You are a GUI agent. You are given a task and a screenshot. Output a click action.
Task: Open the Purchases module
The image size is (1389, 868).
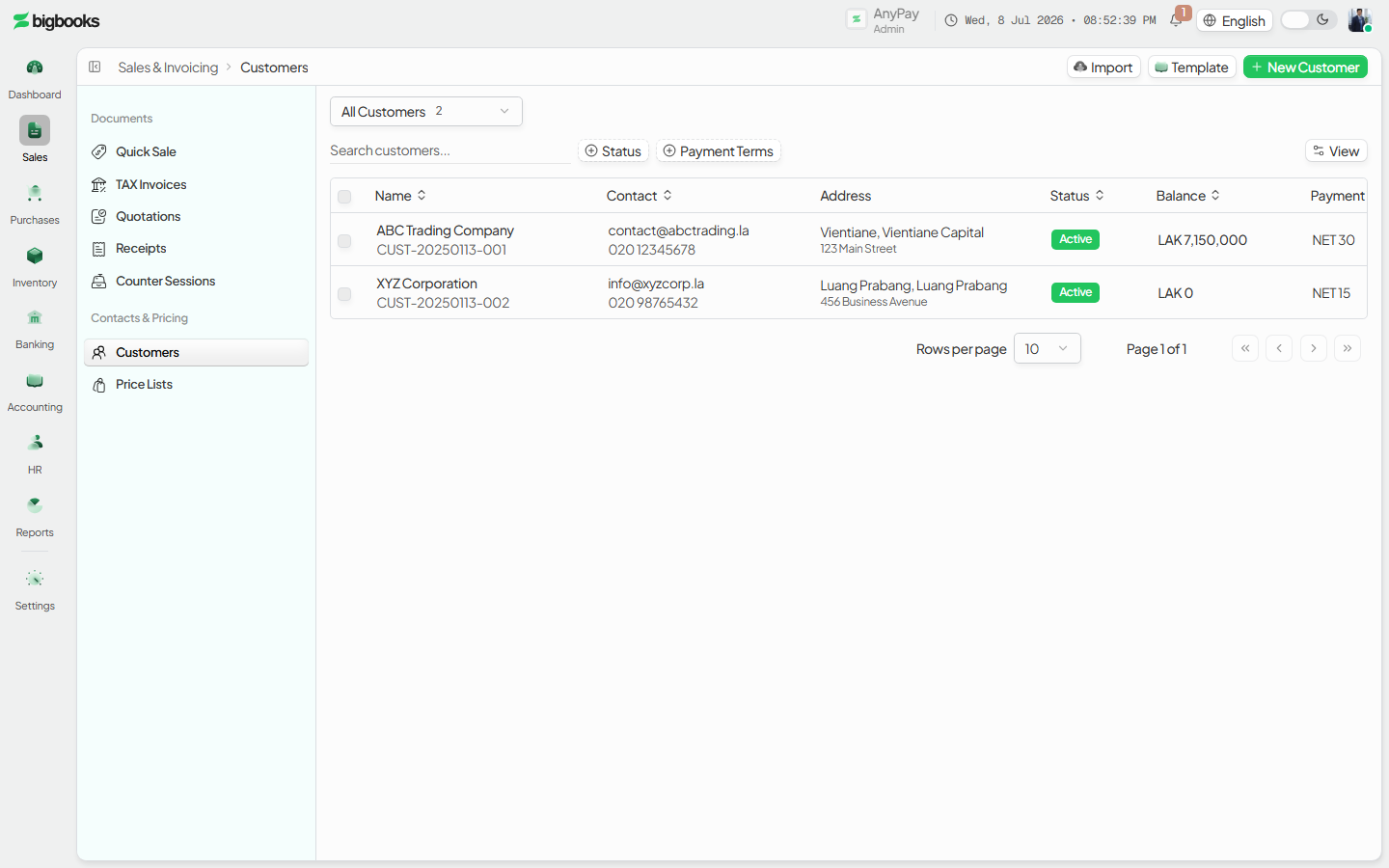[35, 204]
